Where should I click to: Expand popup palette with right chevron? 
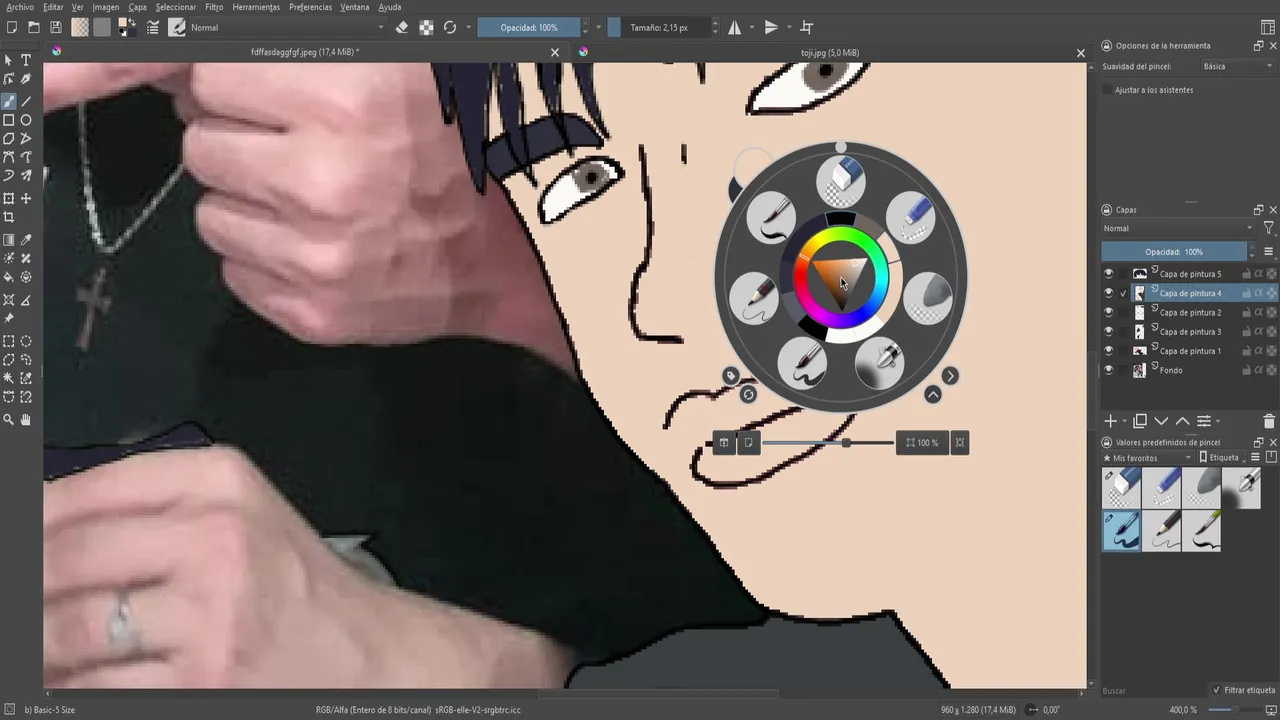coord(950,376)
